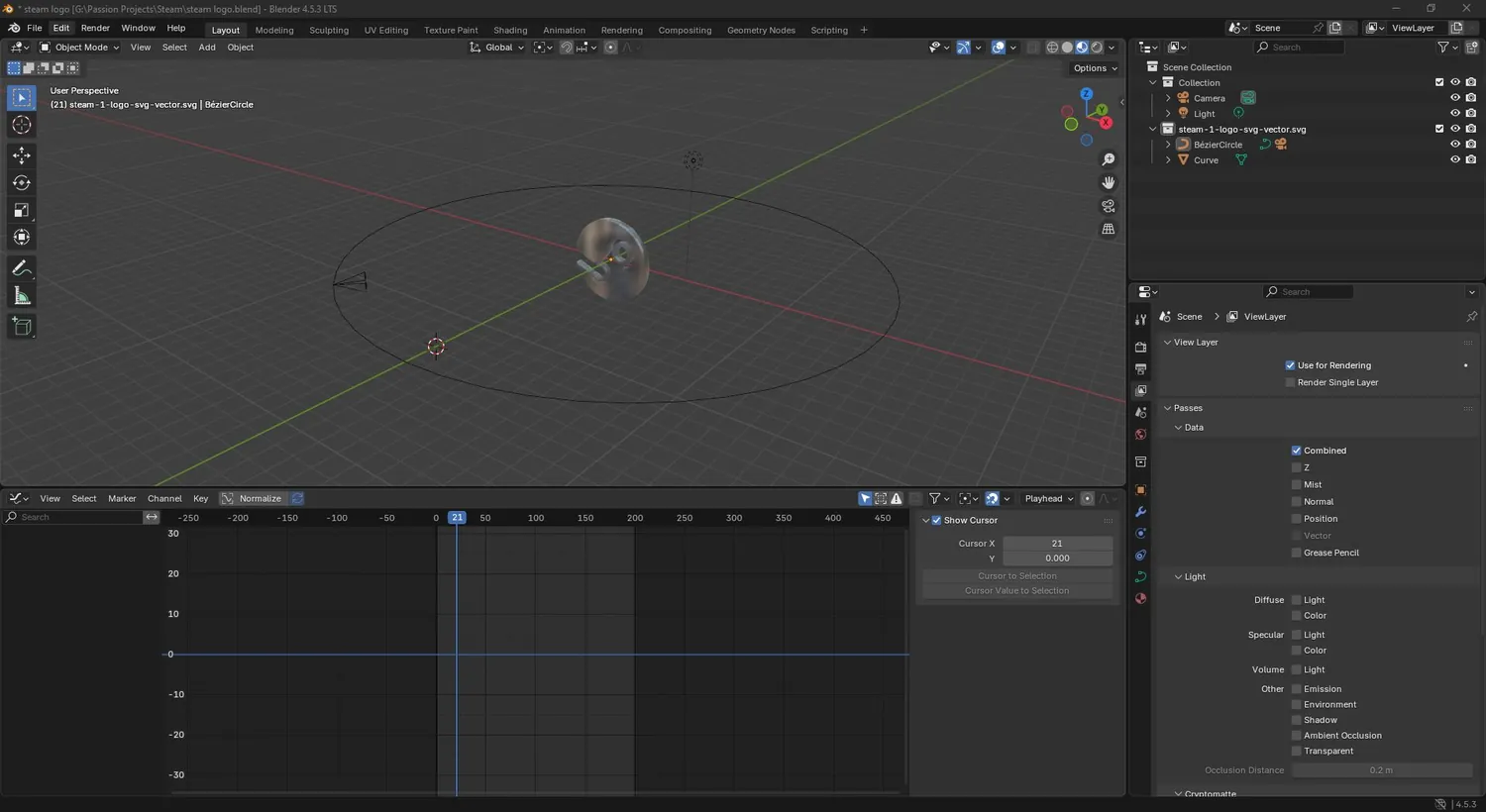Click Cursor Value to Selection button
The height and width of the screenshot is (812, 1486).
tap(1017, 591)
